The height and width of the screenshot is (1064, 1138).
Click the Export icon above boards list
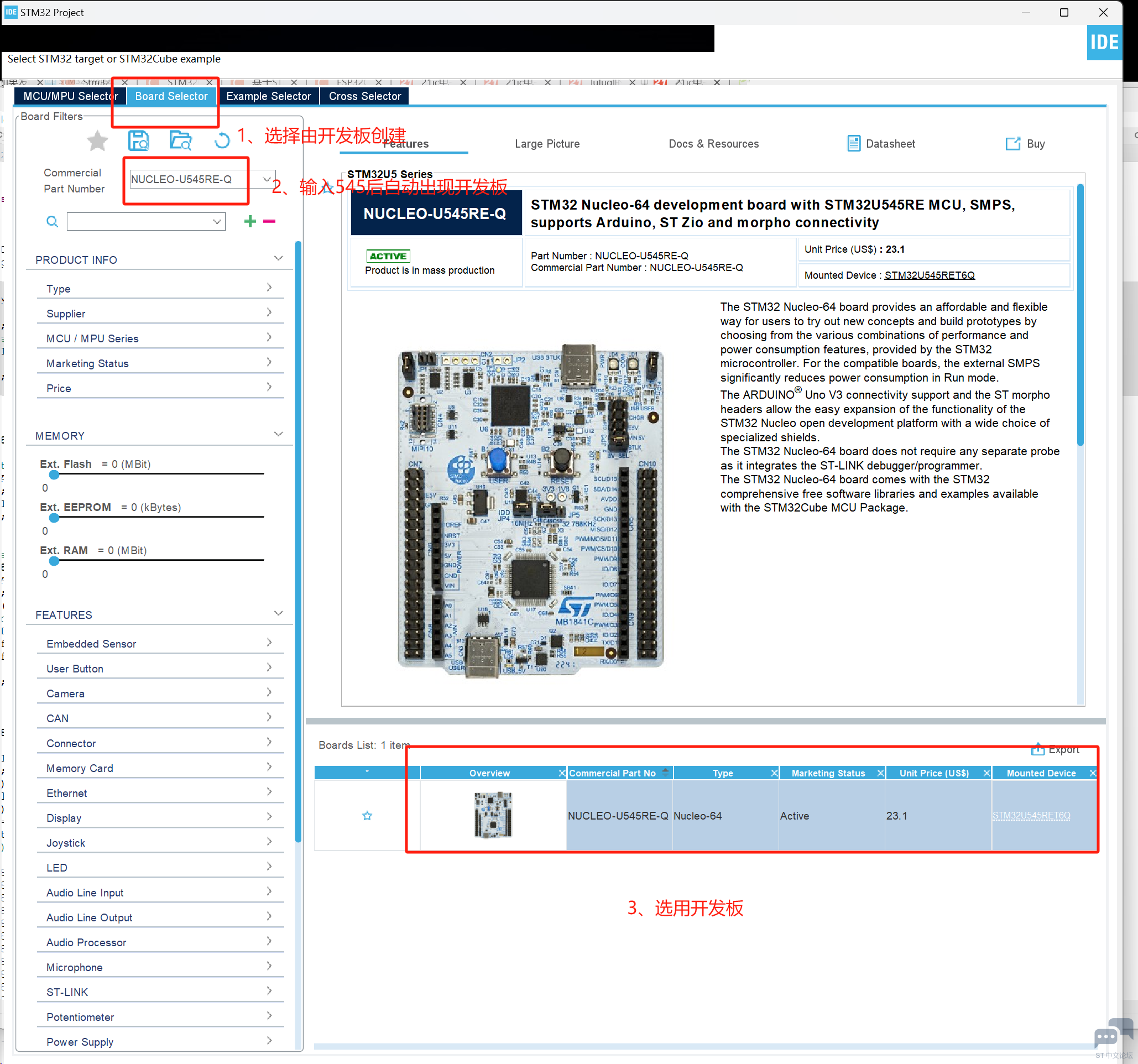pyautogui.click(x=1038, y=749)
